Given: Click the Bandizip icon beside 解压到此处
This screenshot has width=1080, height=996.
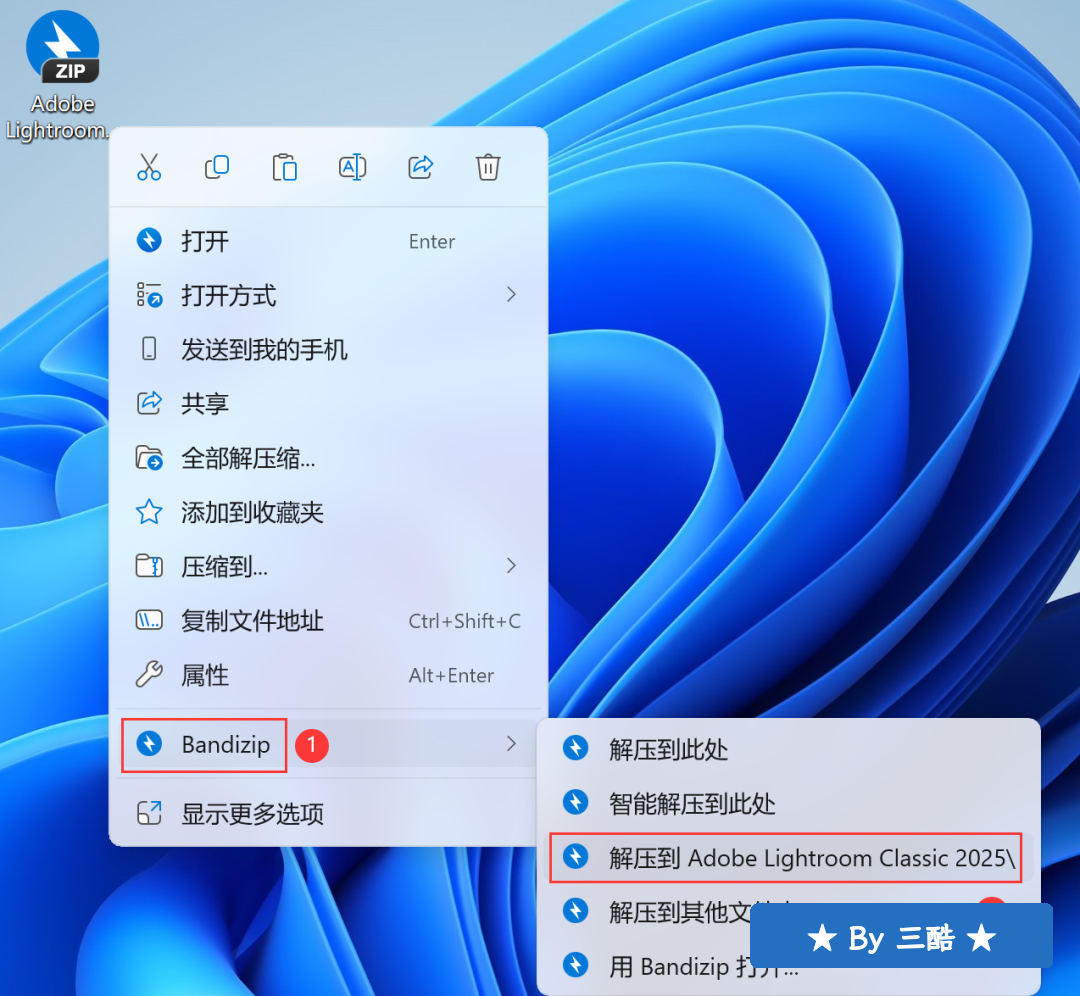Looking at the screenshot, I should 575,748.
